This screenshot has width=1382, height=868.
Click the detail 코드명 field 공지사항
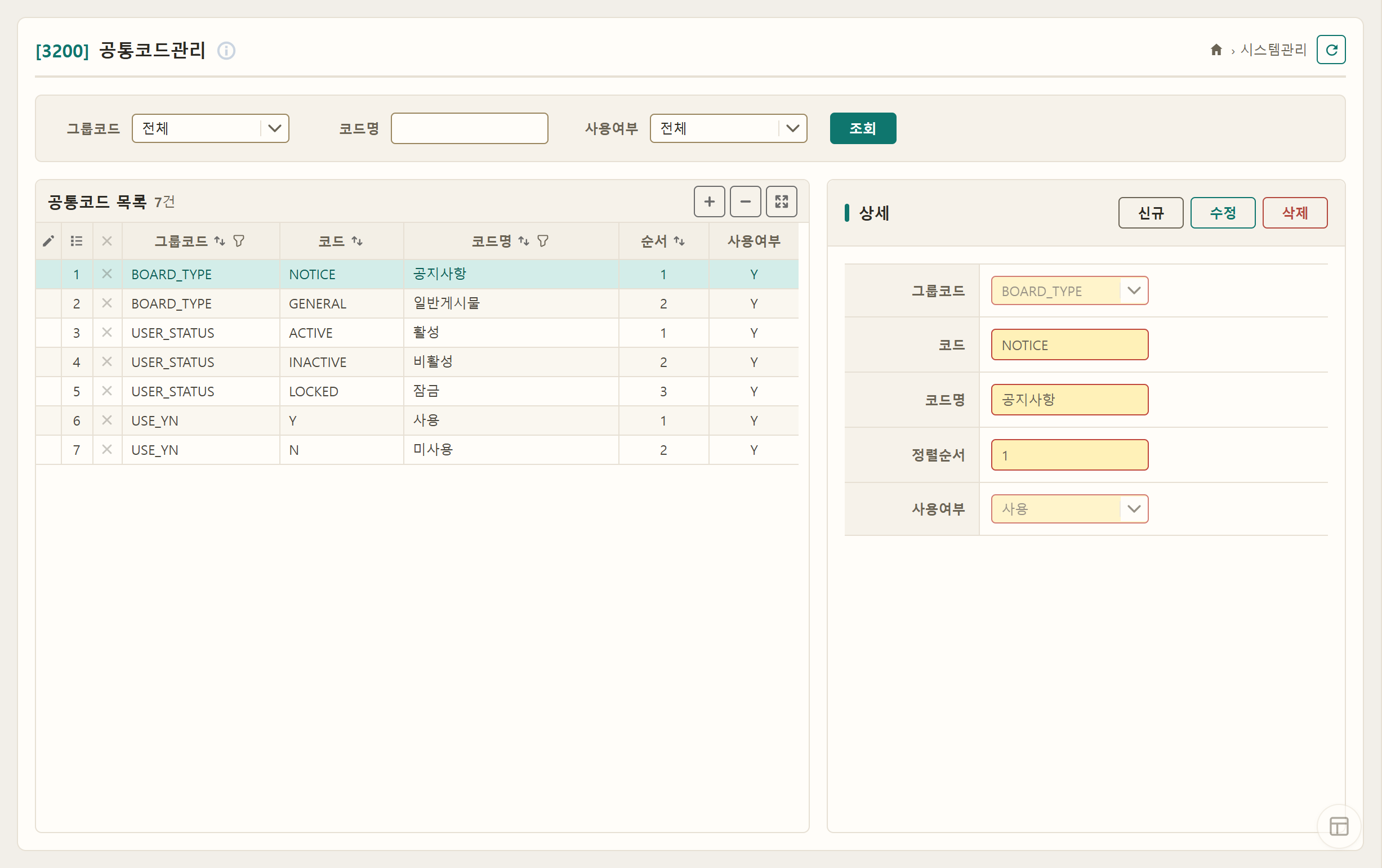[1069, 399]
